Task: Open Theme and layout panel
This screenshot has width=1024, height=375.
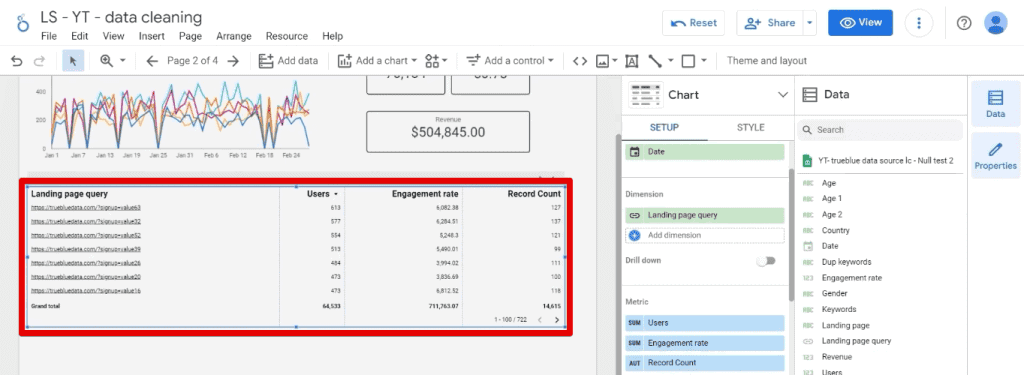Action: click(767, 61)
